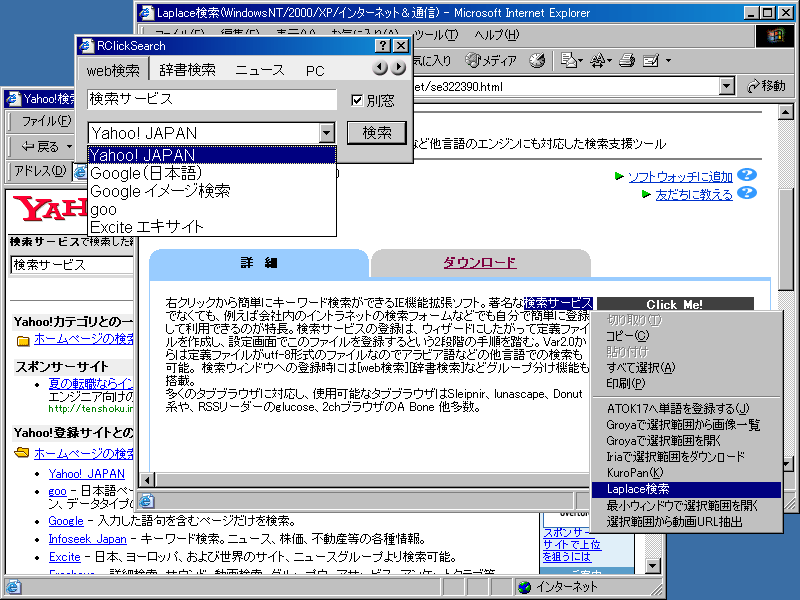Open the ソフトウォッチに追加 link

[680, 177]
